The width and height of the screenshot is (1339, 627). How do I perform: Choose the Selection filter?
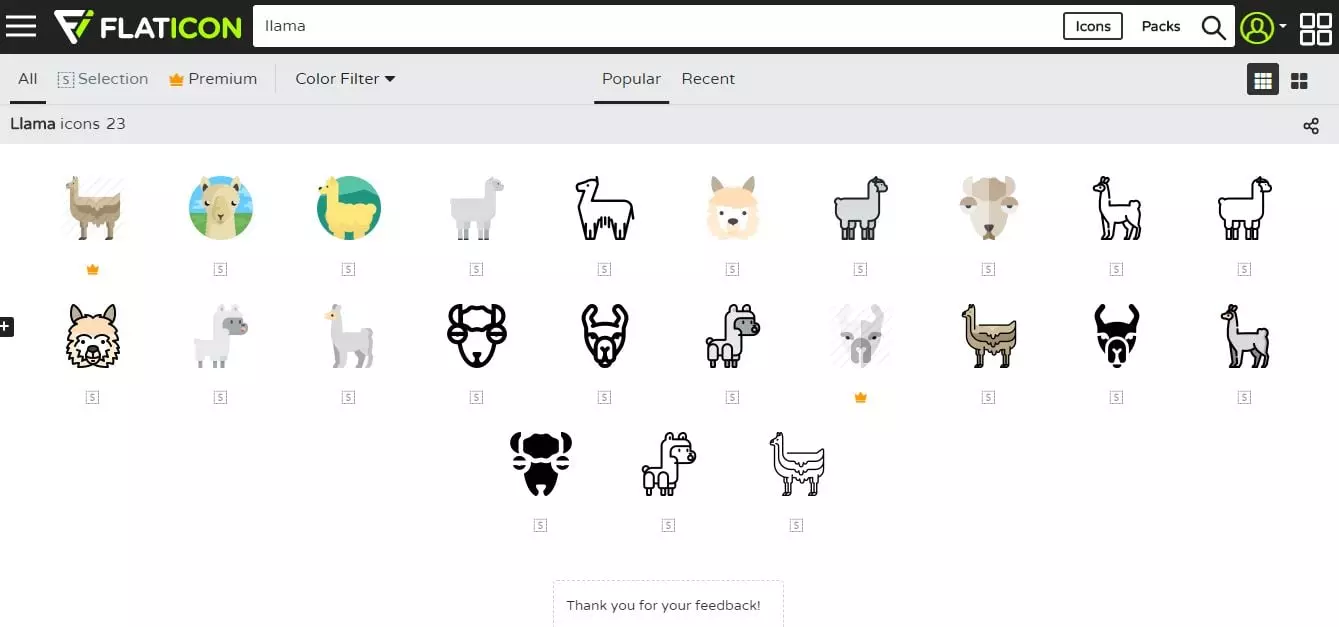(x=103, y=79)
